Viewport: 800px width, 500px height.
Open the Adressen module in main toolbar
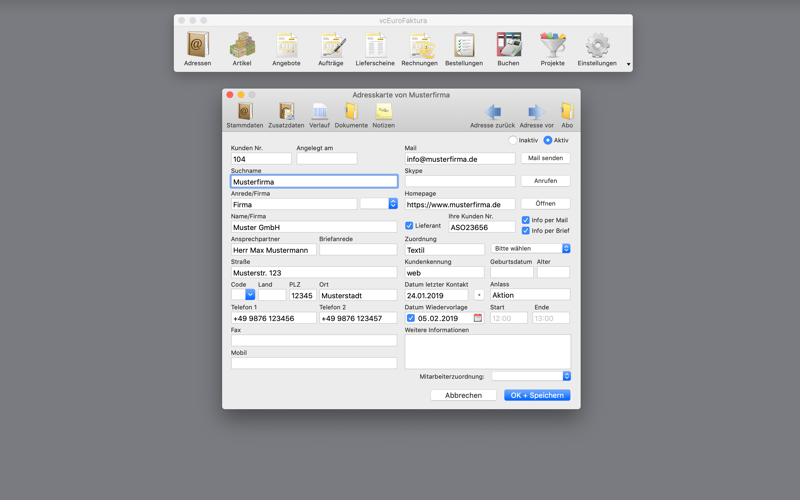click(x=197, y=49)
